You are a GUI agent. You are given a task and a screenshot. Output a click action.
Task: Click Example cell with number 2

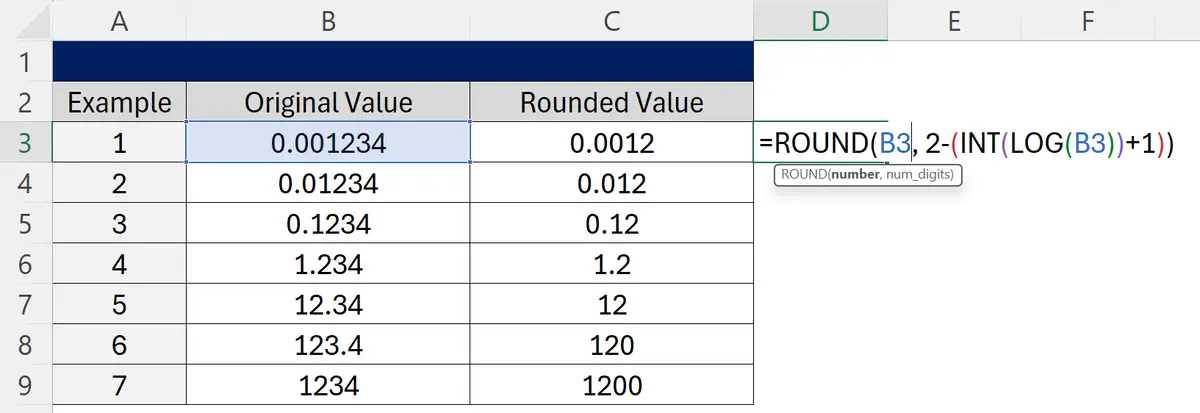point(119,183)
